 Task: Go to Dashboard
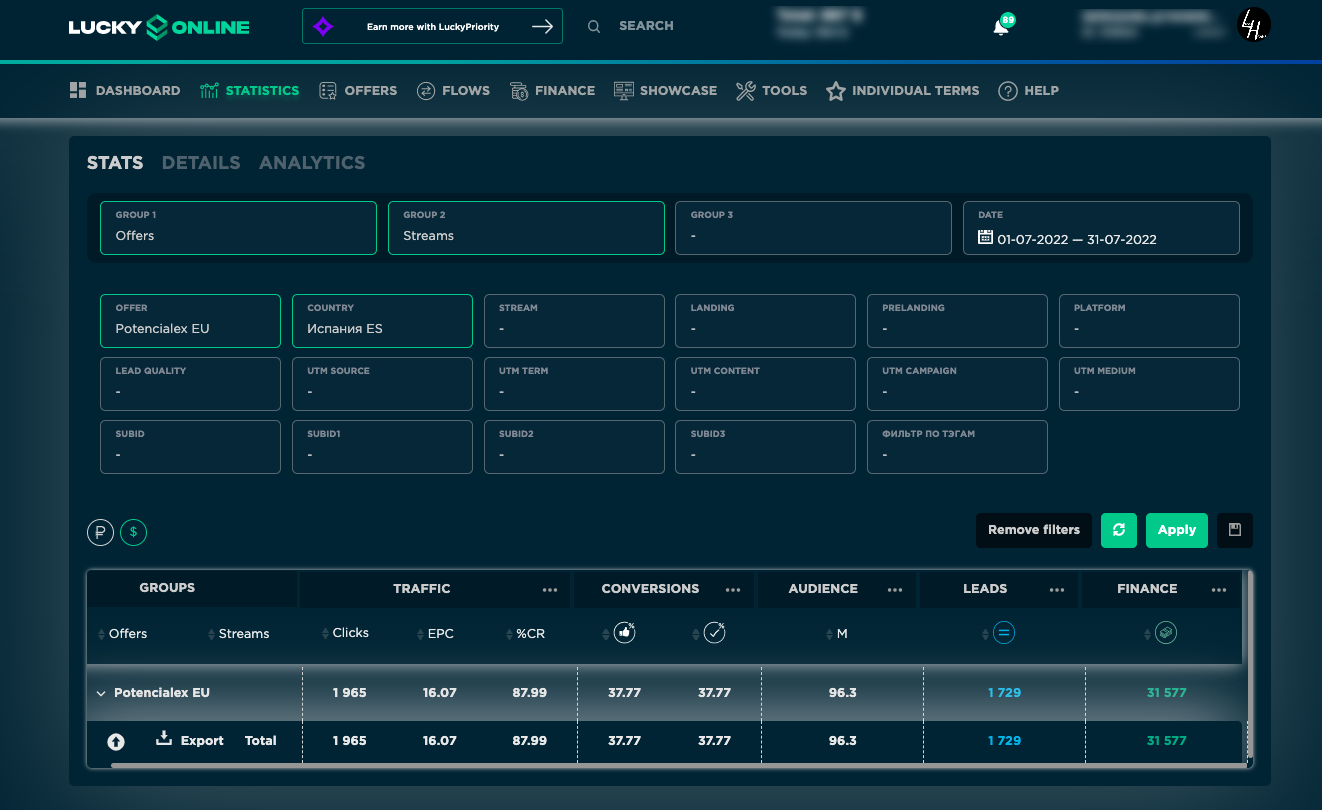point(125,91)
